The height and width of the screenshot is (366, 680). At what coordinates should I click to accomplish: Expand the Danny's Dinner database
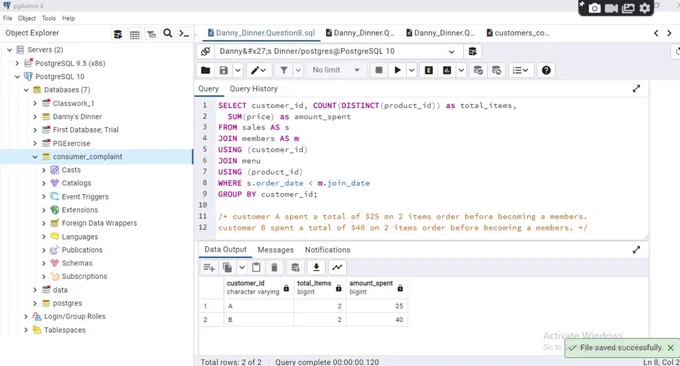tap(35, 117)
